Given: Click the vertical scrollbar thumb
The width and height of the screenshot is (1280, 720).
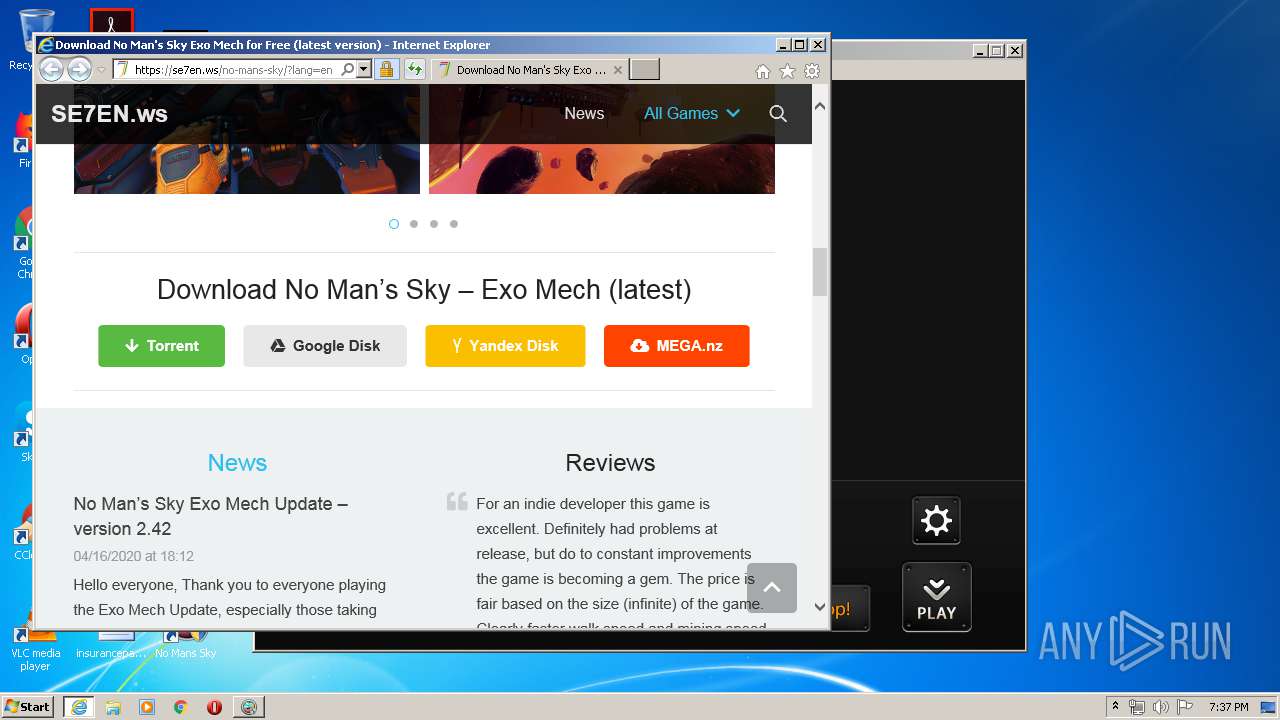Looking at the screenshot, I should [820, 272].
